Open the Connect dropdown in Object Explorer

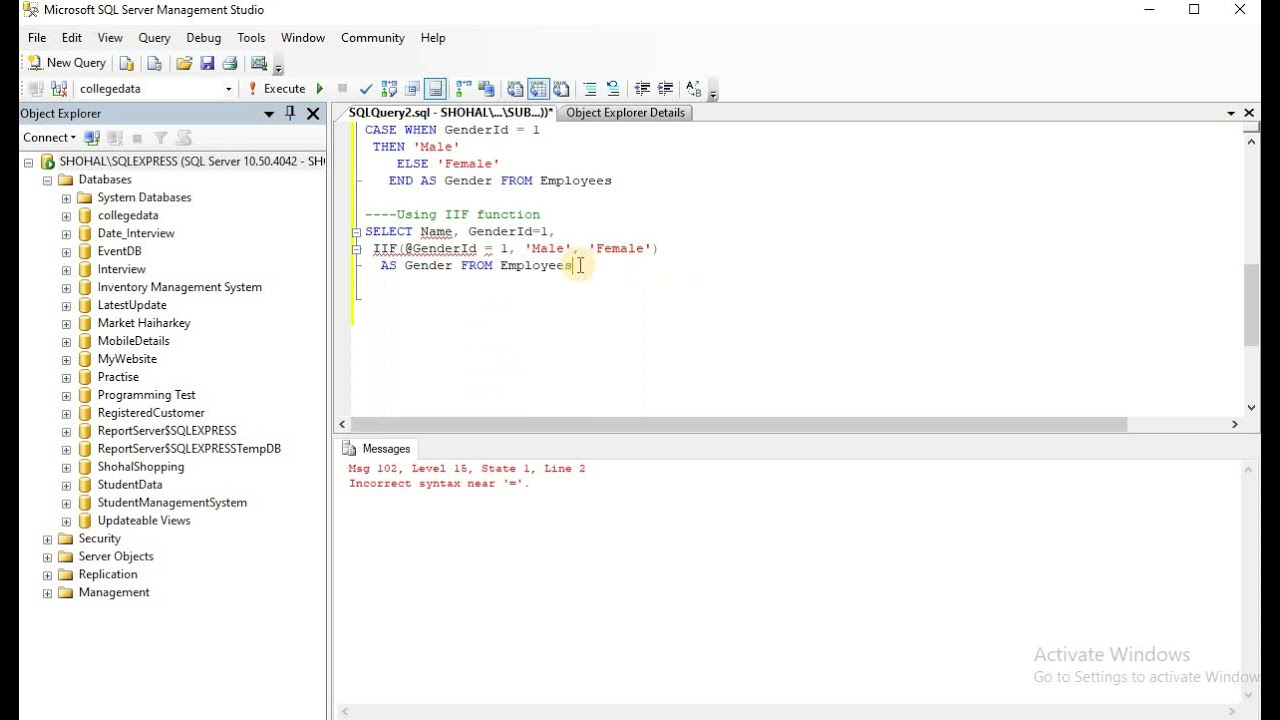49,138
